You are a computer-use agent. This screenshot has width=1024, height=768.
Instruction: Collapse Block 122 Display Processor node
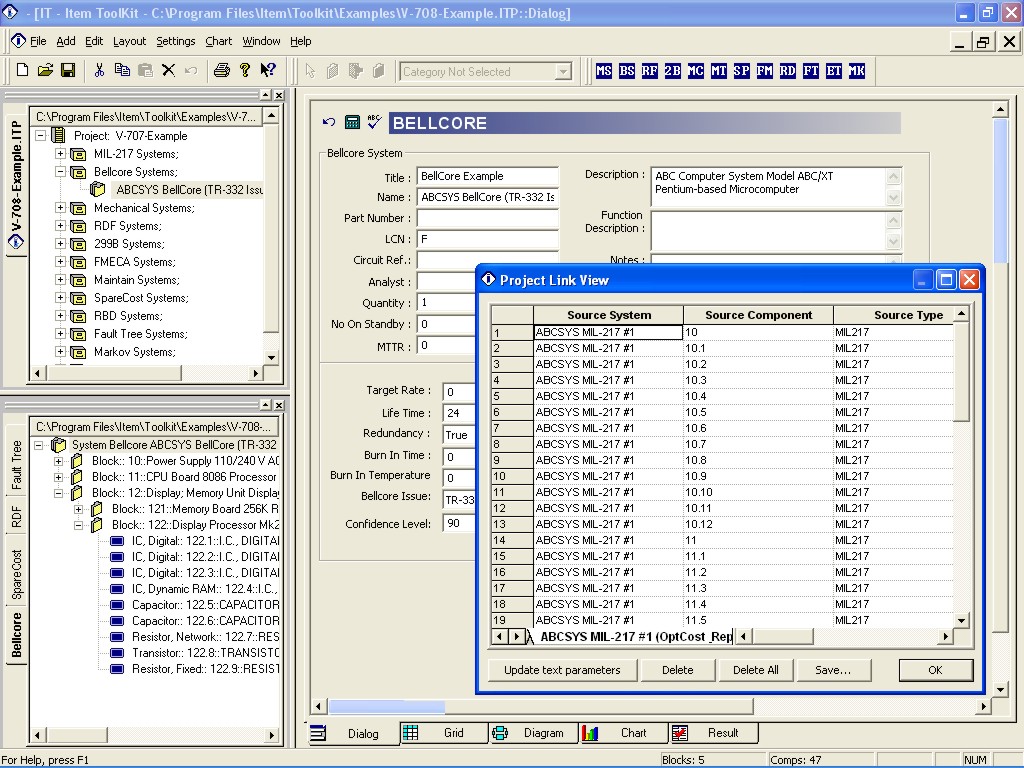78,525
